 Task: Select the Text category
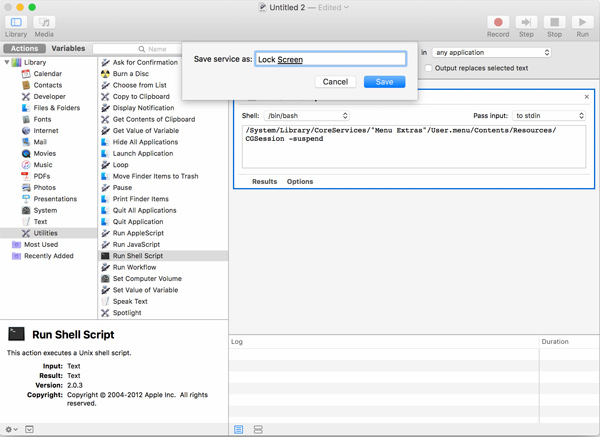pyautogui.click(x=40, y=222)
